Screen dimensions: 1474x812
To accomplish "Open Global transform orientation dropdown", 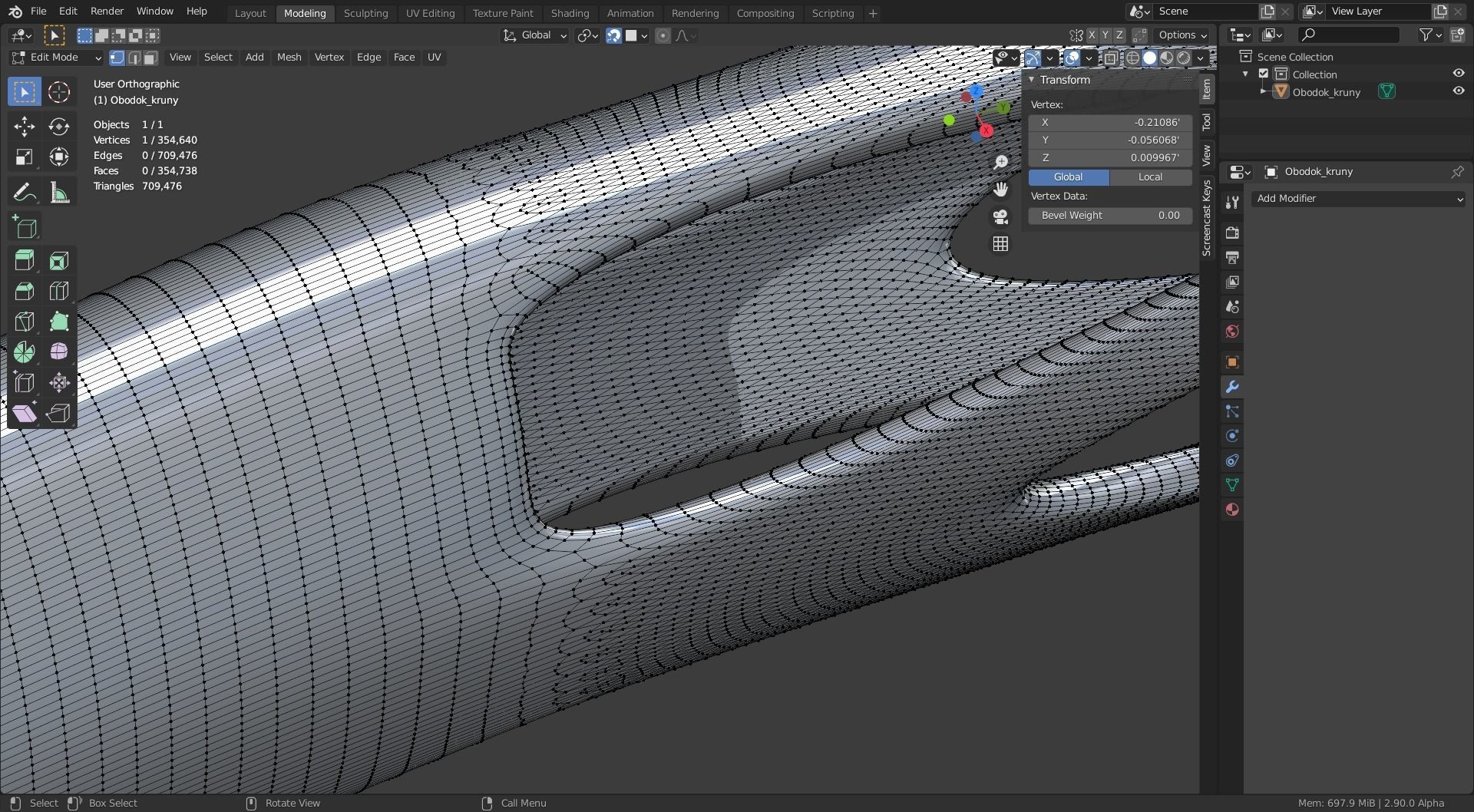I will pos(534,35).
